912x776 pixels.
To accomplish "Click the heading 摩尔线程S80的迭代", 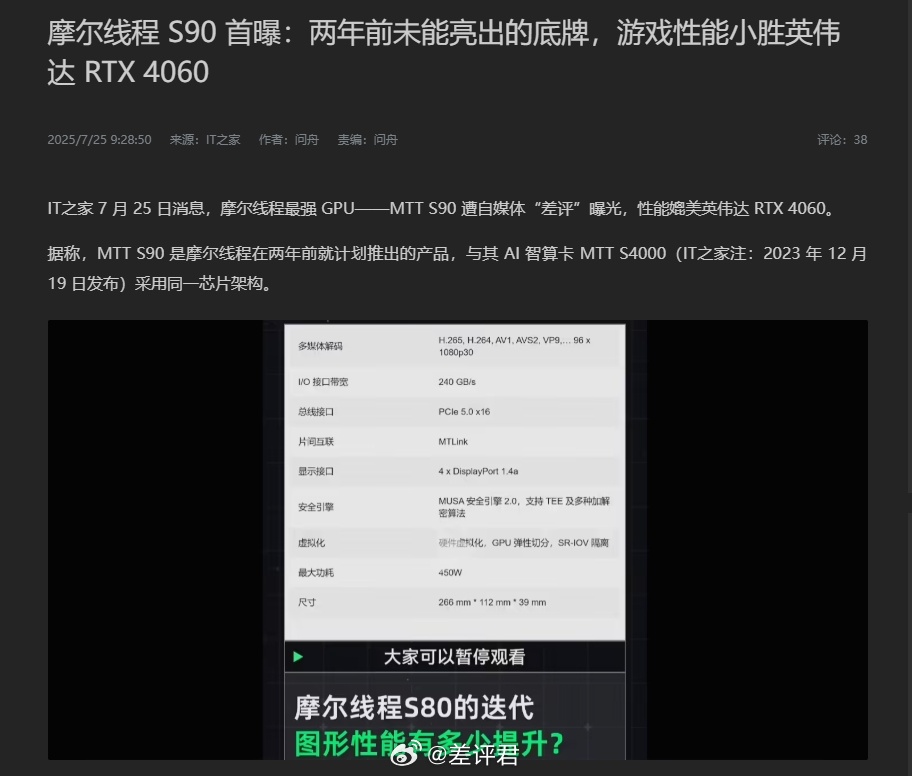I will 414,708.
